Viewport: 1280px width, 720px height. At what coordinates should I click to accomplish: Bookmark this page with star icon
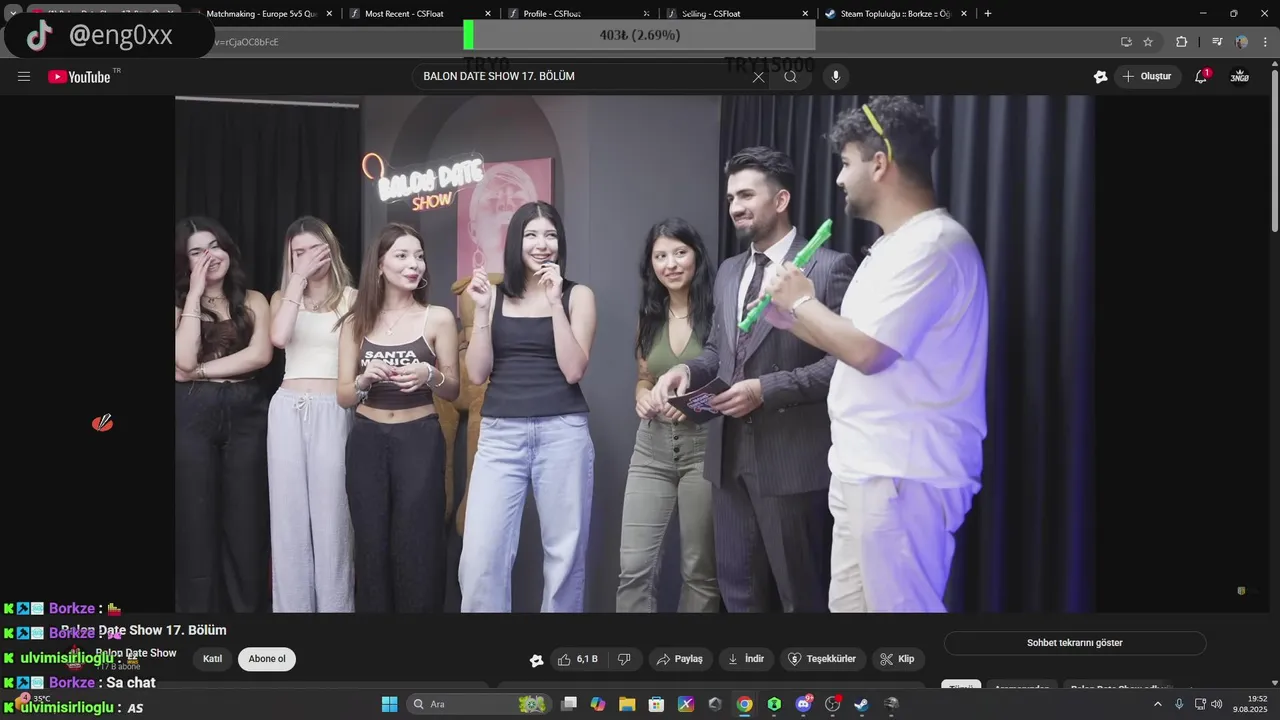[1148, 42]
